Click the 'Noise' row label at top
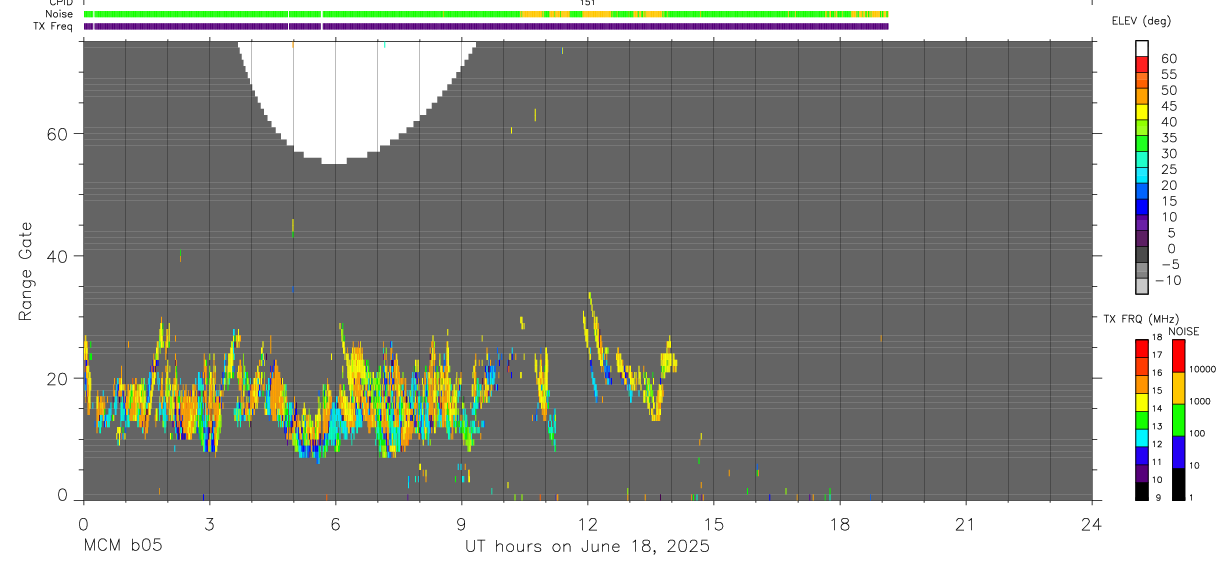1228x567 pixels. [59, 14]
